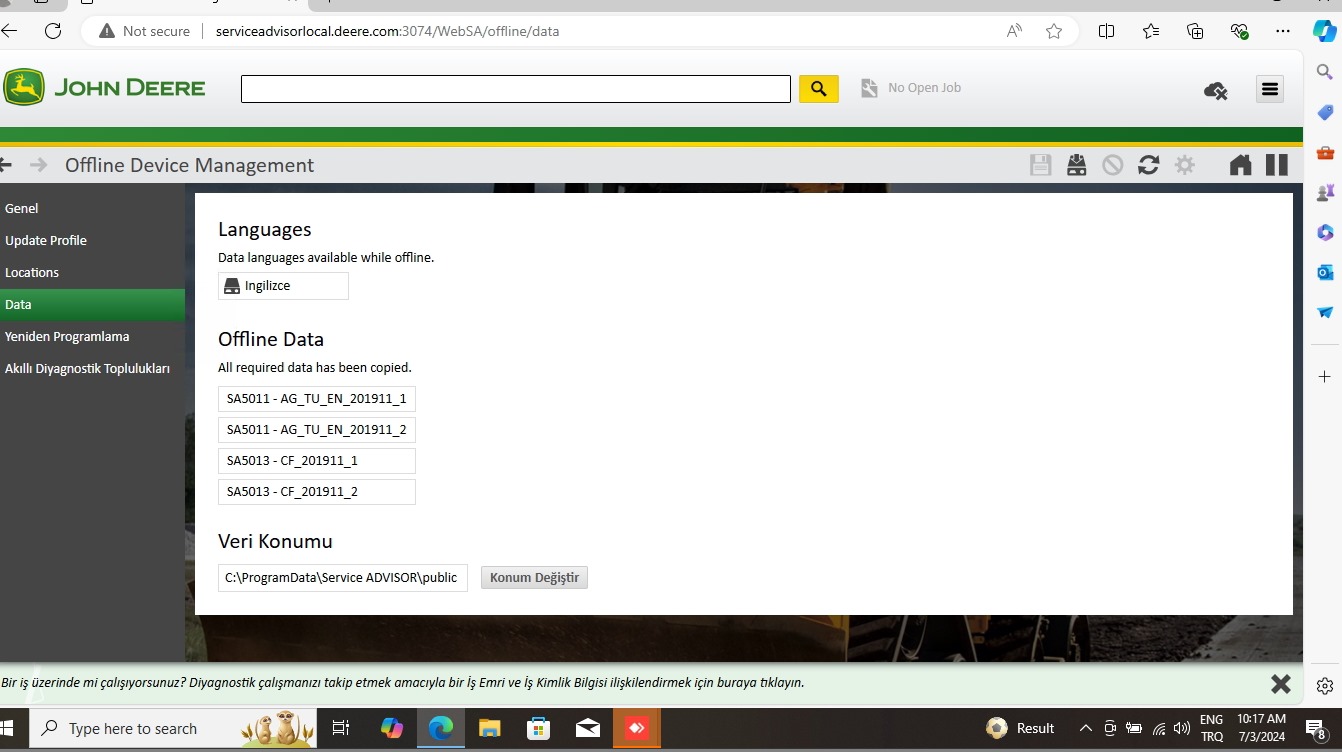The image size is (1342, 752).
Task: Click the No Open Job wrench icon
Action: (869, 88)
